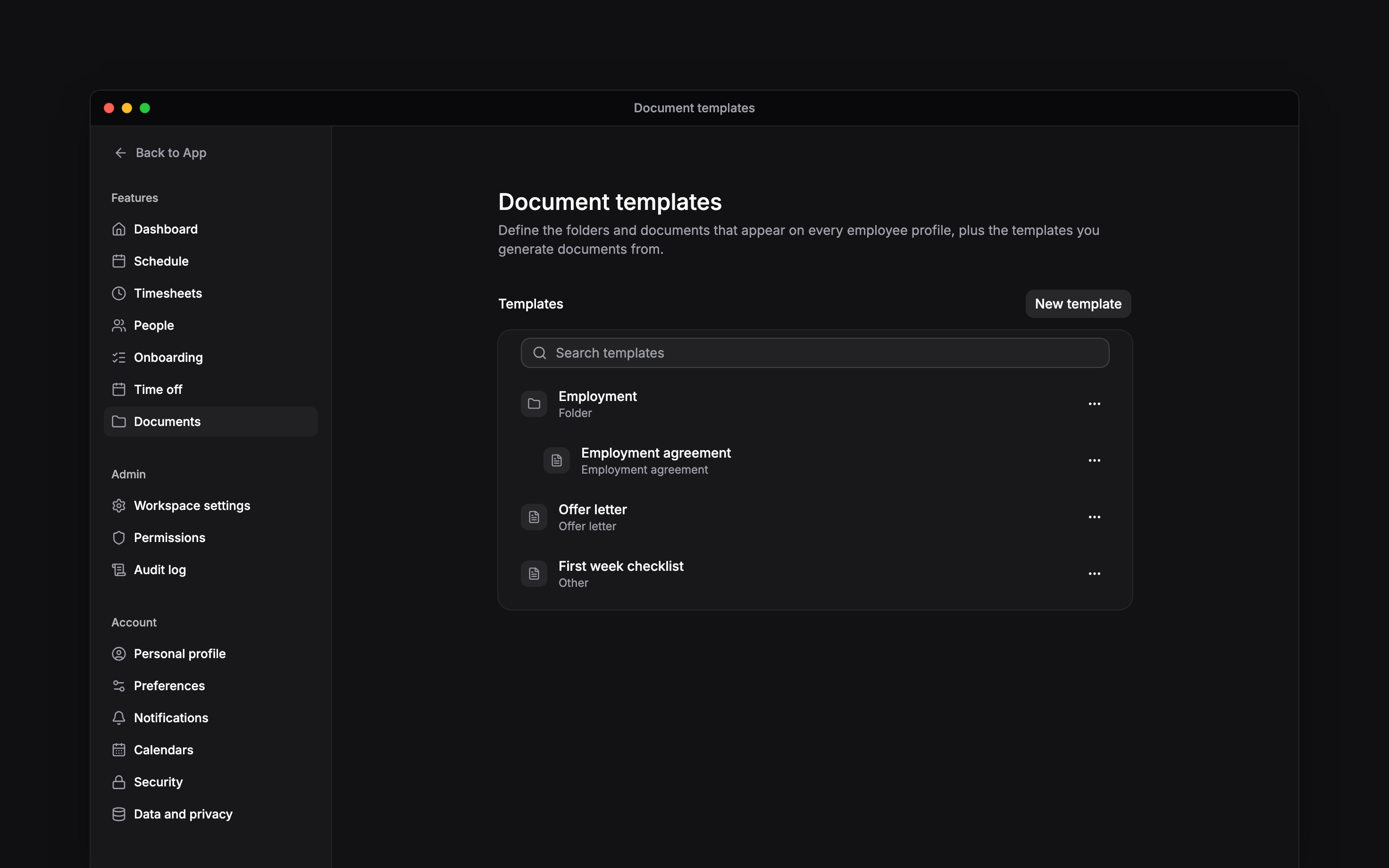
Task: Click the Preferences sliders icon
Action: pyautogui.click(x=119, y=686)
